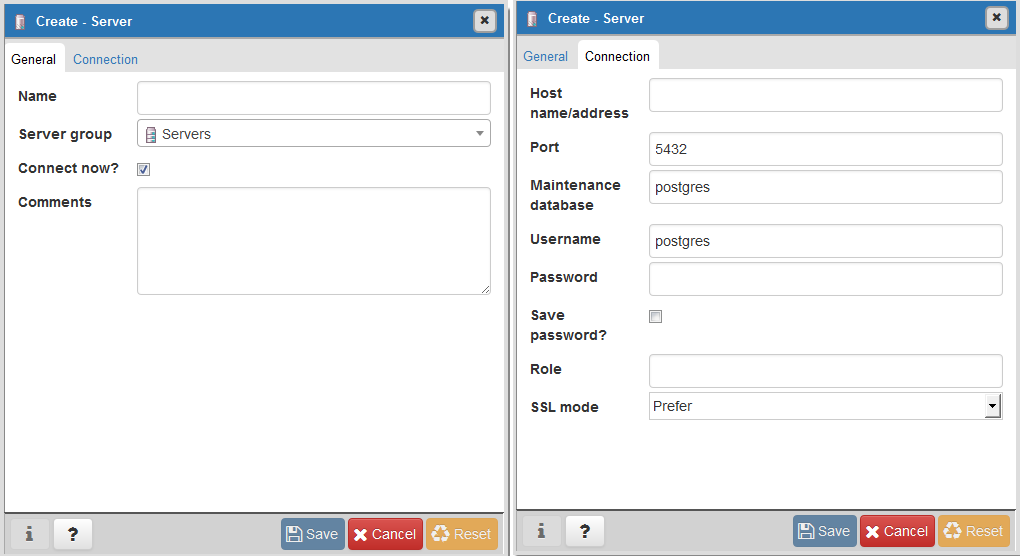
Task: Open the help question mark in the General dialog
Action: [x=73, y=534]
